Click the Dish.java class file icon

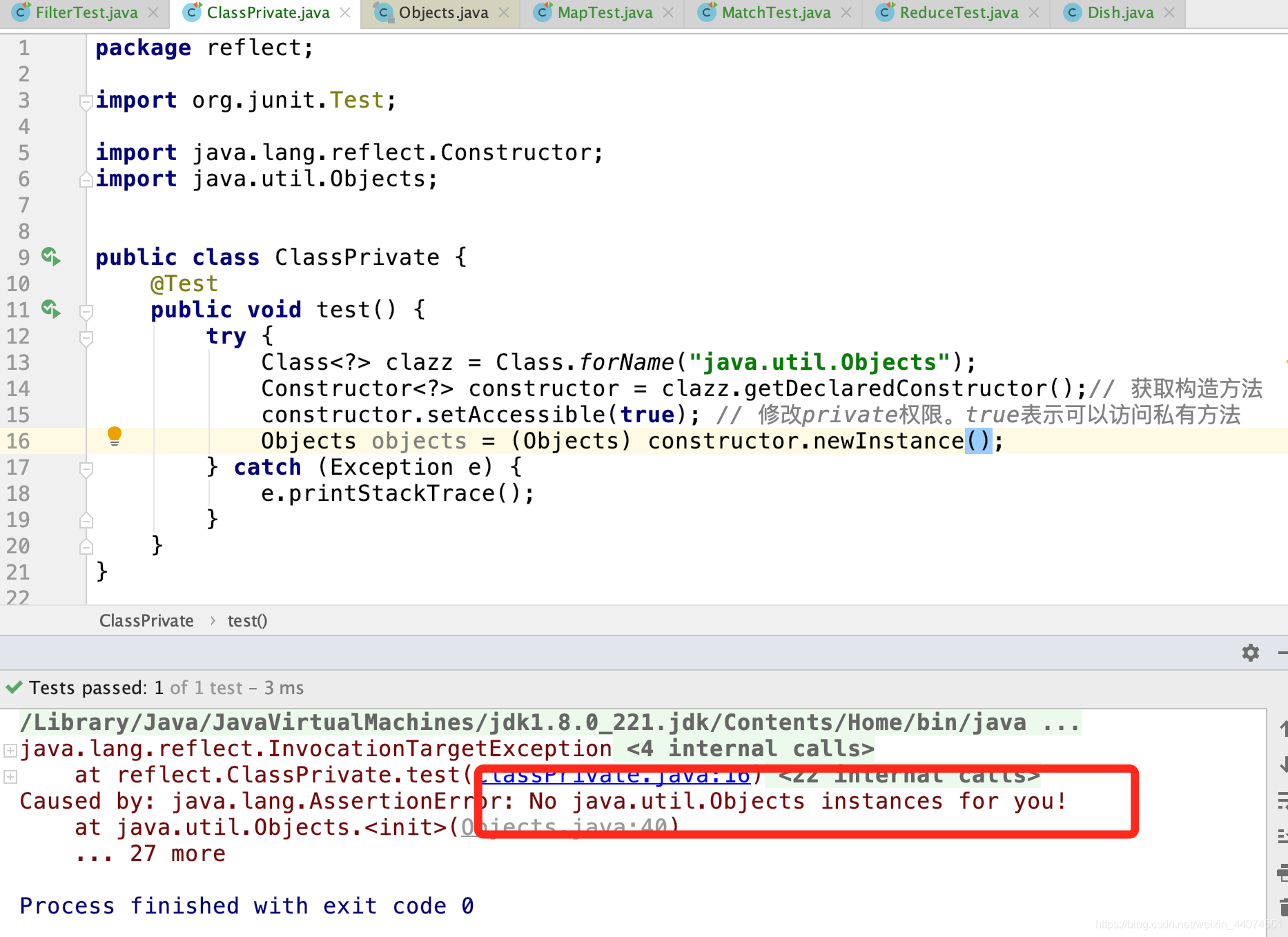tap(1072, 12)
